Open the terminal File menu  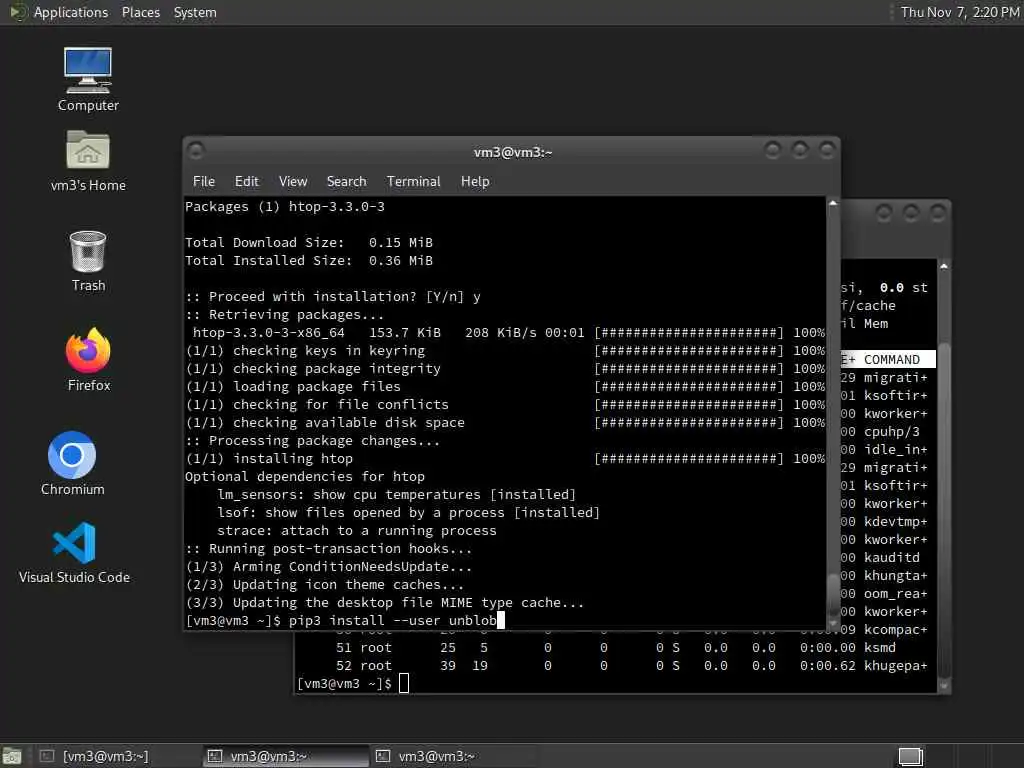coord(204,181)
